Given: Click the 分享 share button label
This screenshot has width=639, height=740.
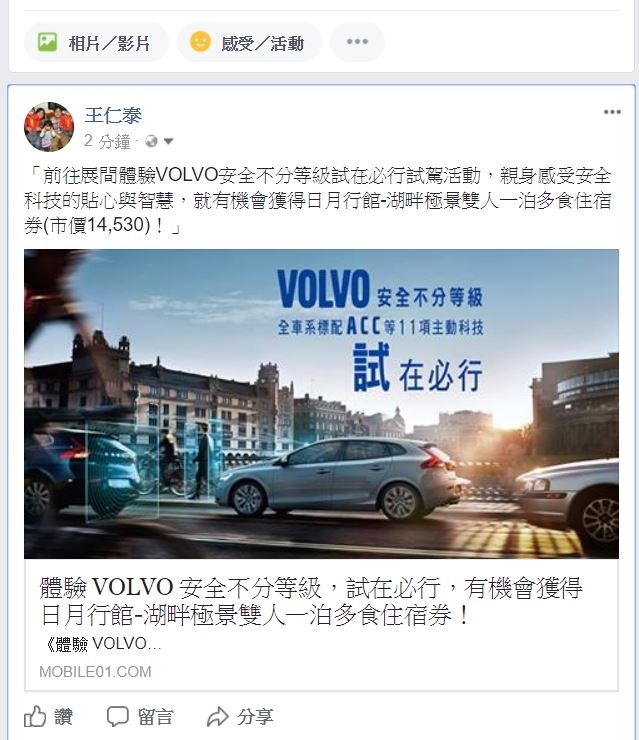Looking at the screenshot, I should 255,717.
